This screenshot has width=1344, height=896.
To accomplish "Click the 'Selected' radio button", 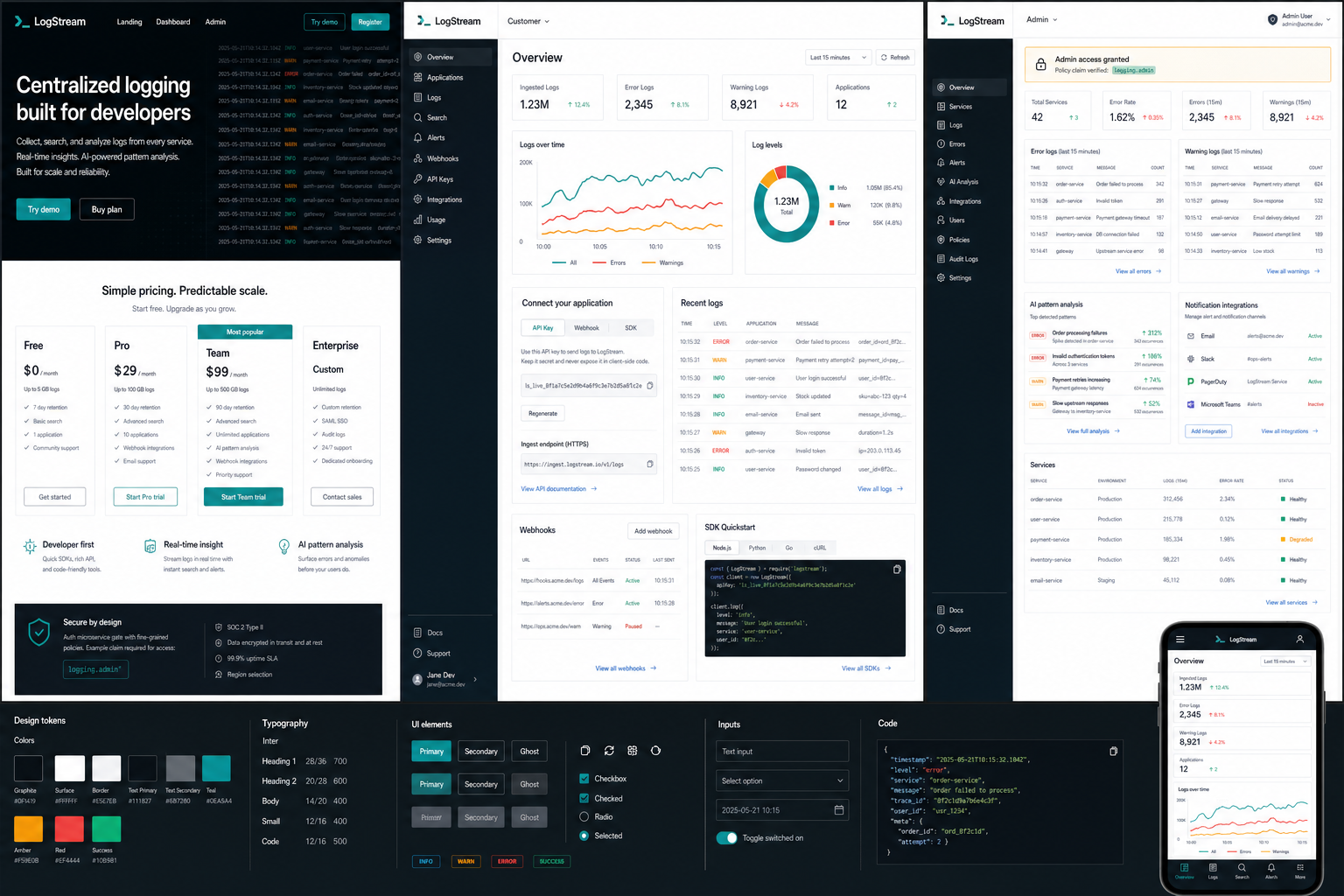I will point(584,836).
